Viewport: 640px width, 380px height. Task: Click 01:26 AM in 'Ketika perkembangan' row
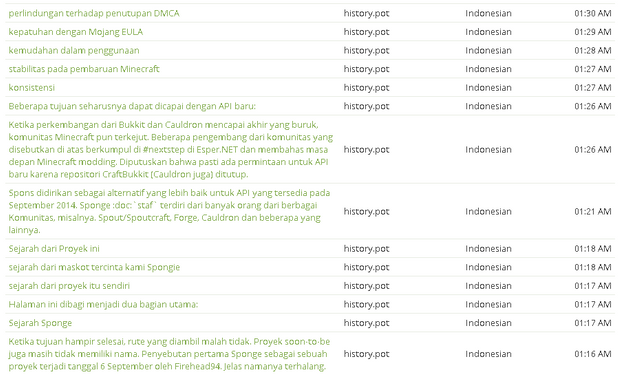(593, 150)
